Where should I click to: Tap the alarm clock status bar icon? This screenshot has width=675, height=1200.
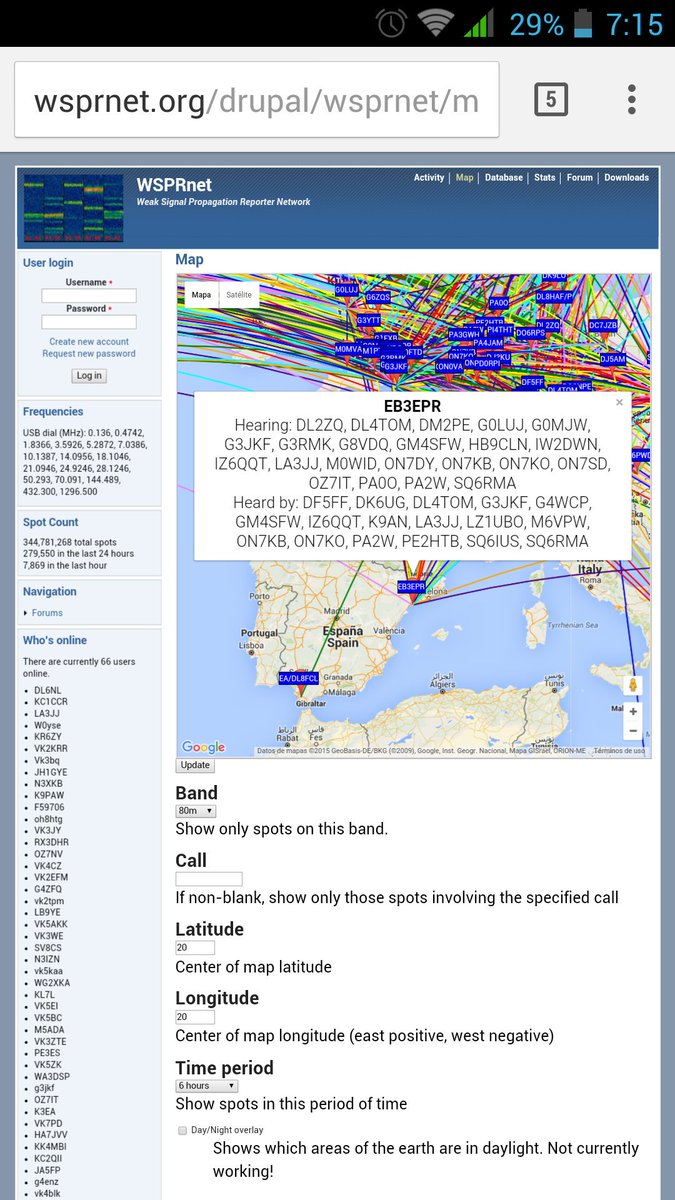[391, 23]
